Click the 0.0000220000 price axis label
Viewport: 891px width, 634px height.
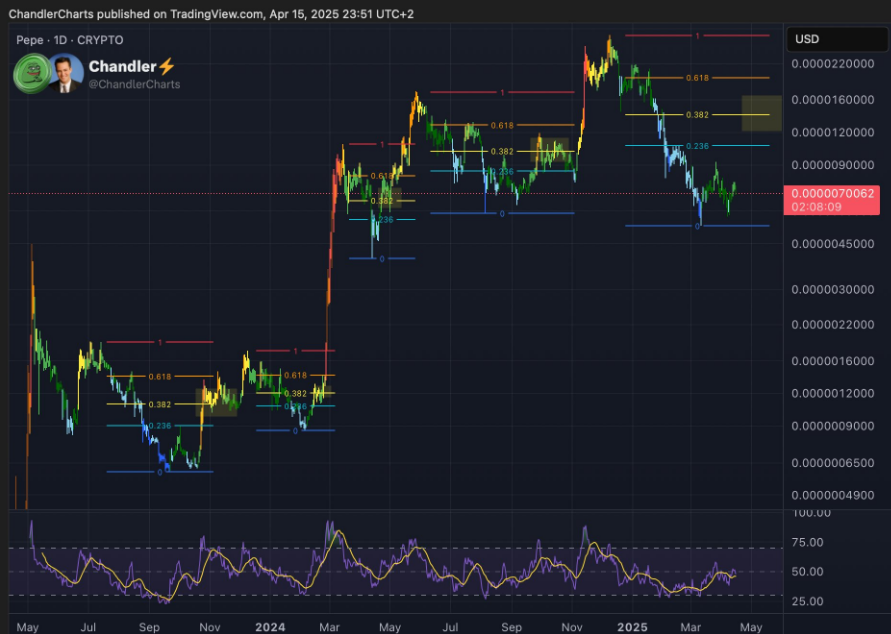tap(832, 64)
